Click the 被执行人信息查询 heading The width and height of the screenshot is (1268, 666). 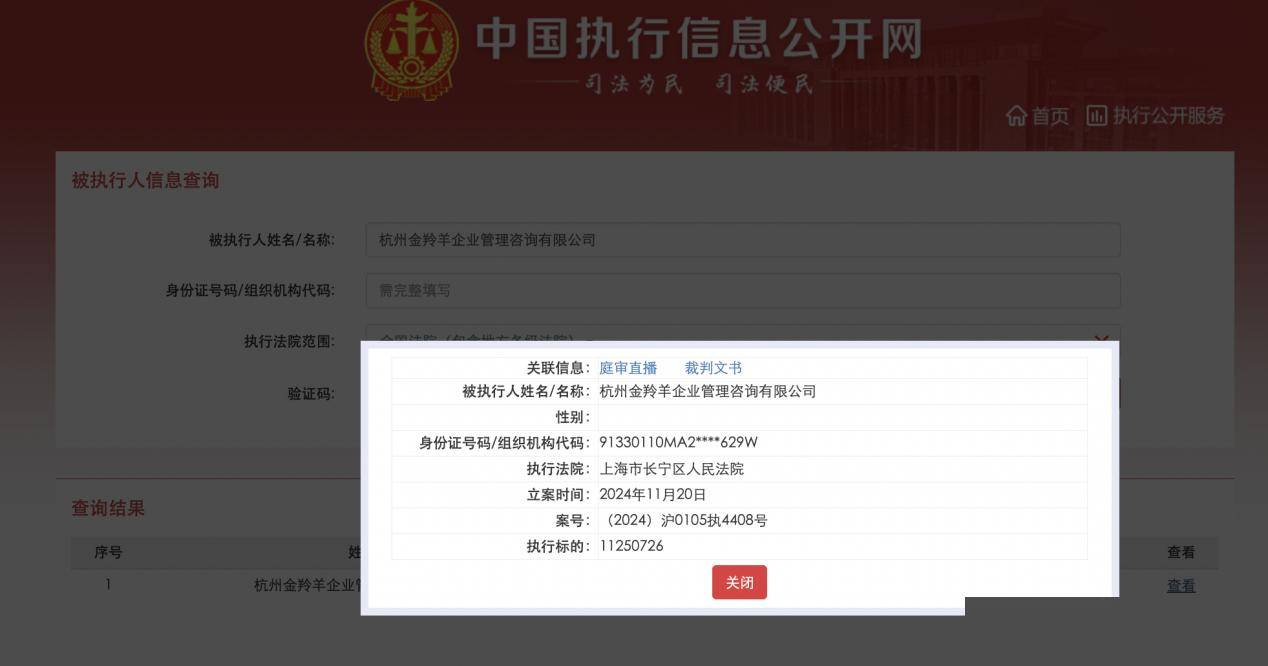point(145,180)
